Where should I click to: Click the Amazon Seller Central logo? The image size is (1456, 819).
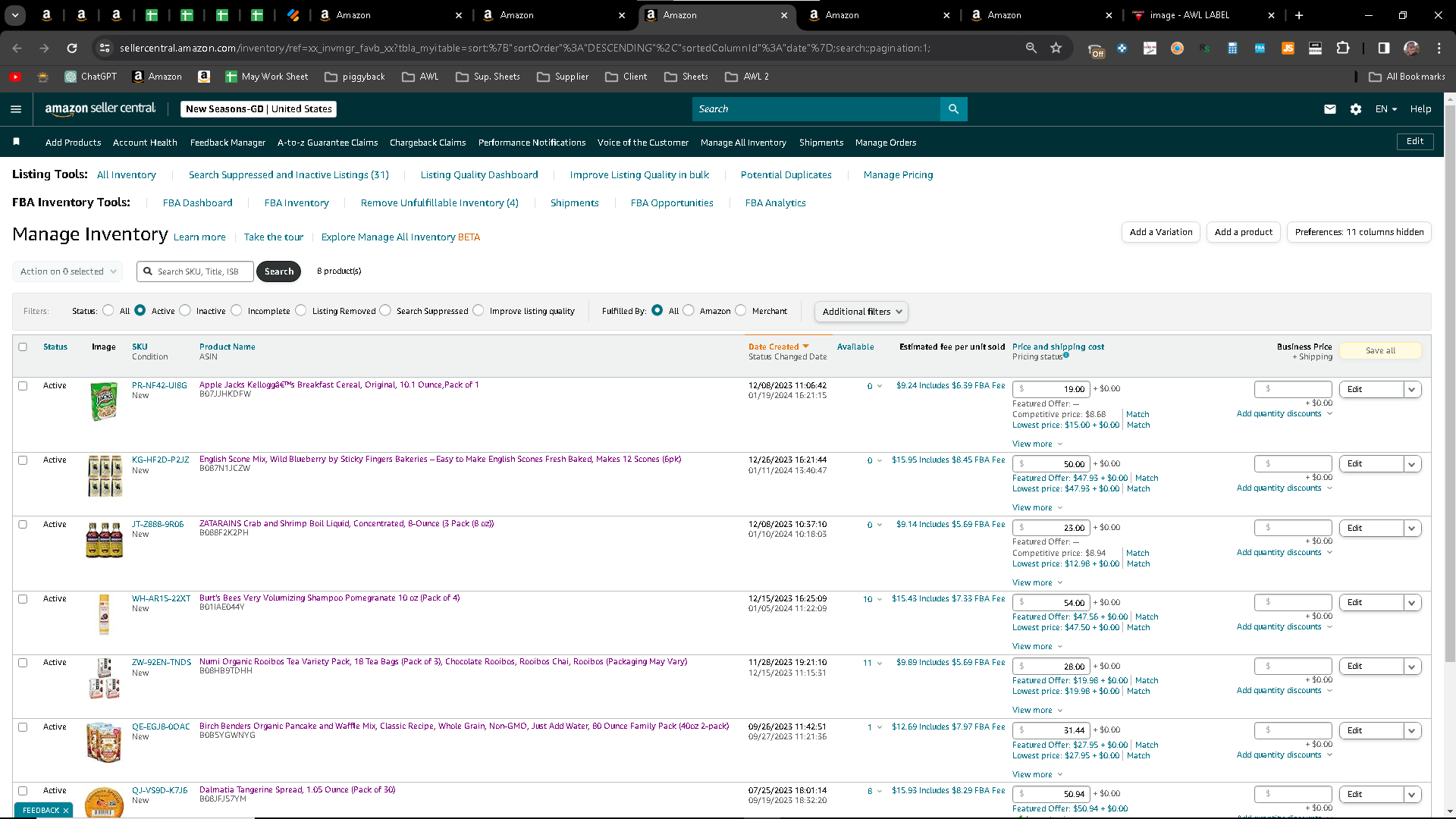point(100,109)
